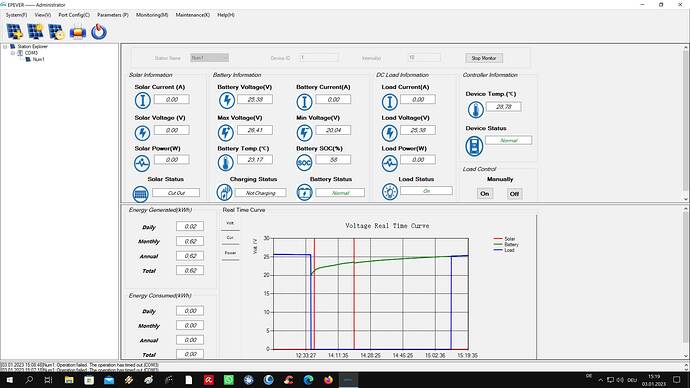Click the Solar legend entry in chart
The image size is (690, 388).
504,239
